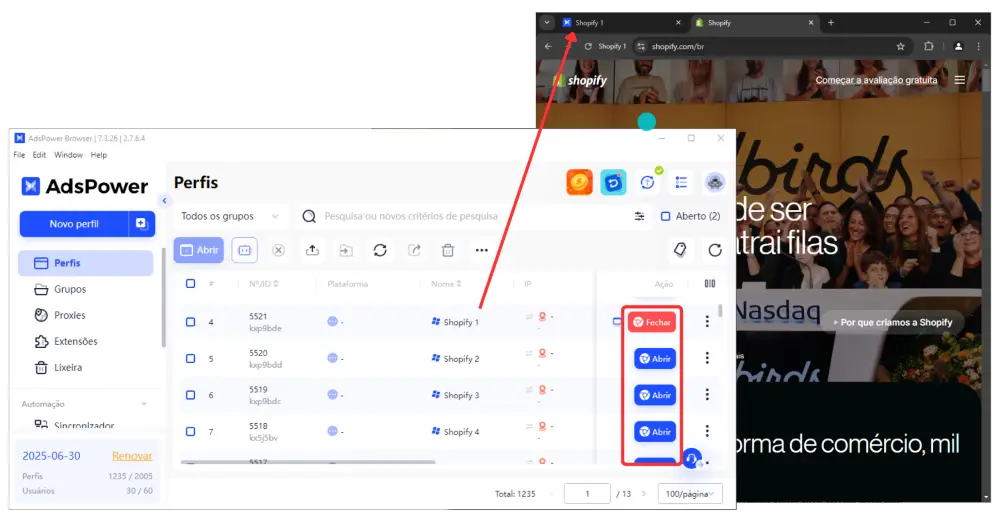
Task: Open new tab in Chrome window
Action: tap(830, 22)
